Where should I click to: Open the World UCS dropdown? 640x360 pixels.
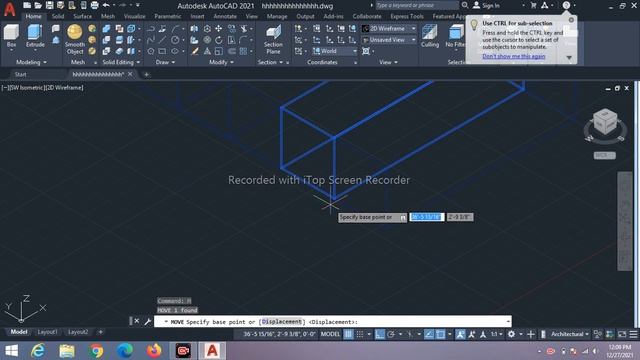(x=335, y=51)
